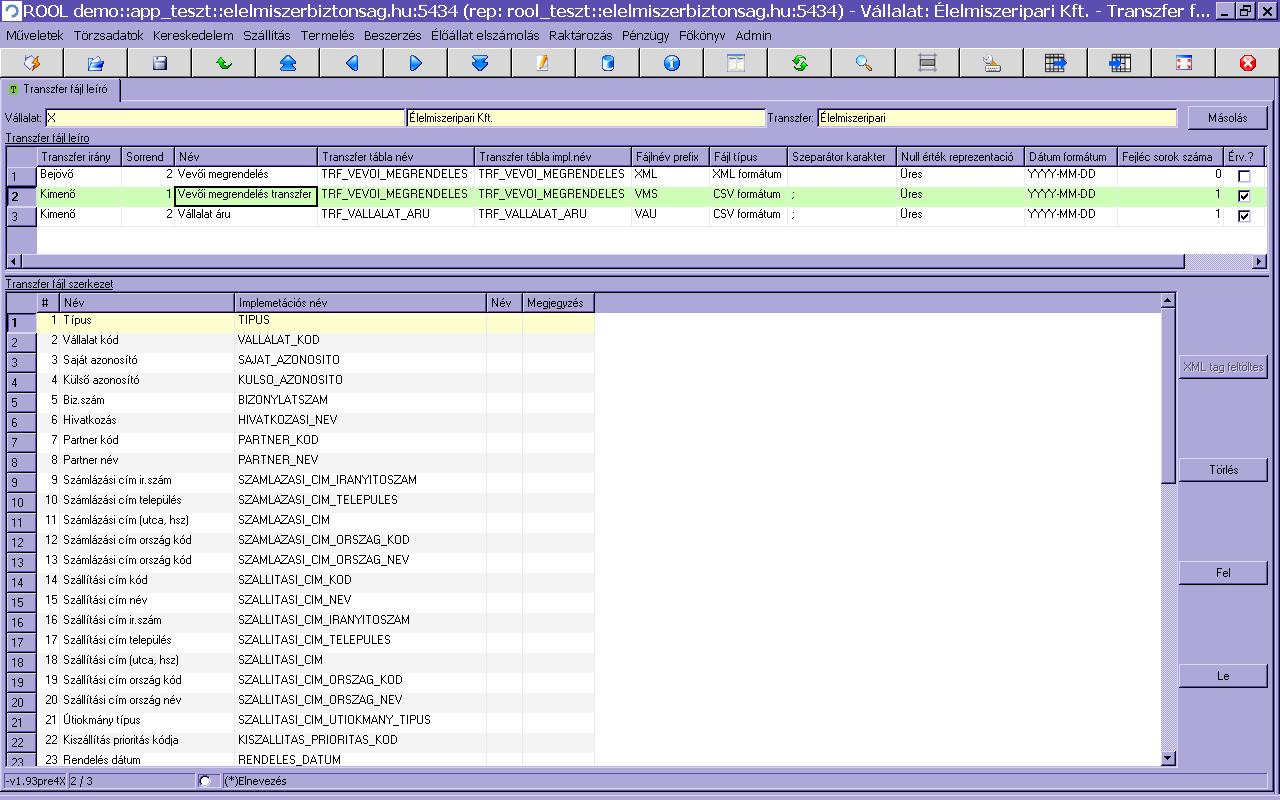Image resolution: width=1280 pixels, height=800 pixels.
Task: Switch to Transzfer fájl leíró tab
Action: (x=61, y=90)
